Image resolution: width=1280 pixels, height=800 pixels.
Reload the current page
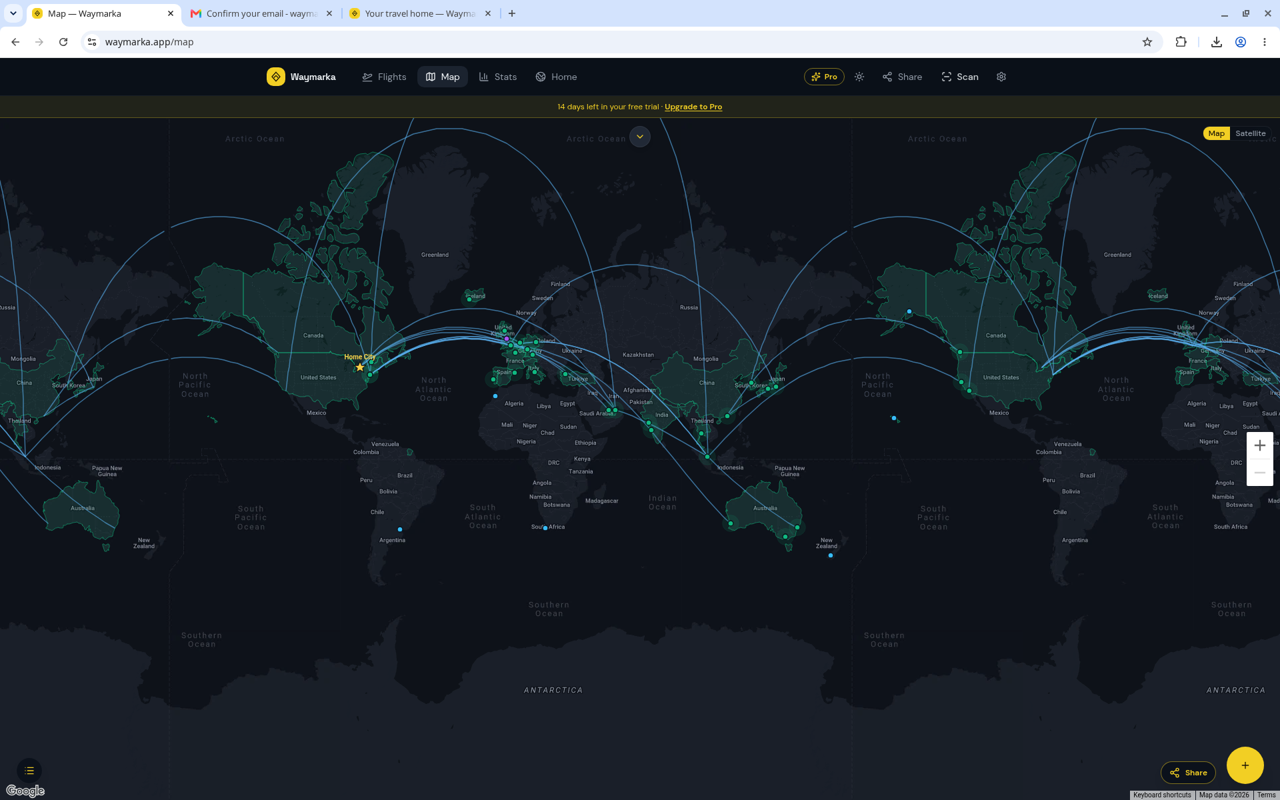tap(63, 42)
